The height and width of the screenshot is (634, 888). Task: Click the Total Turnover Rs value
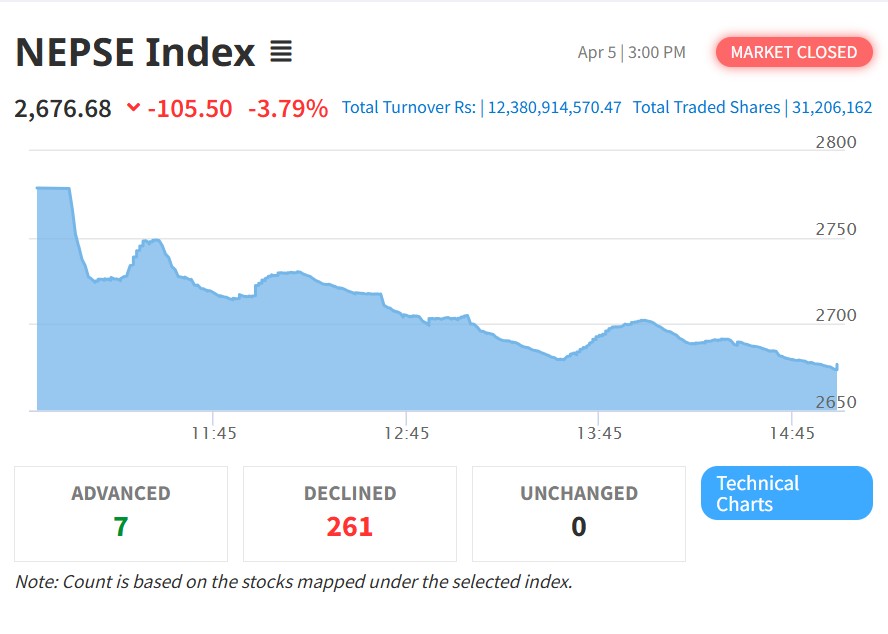(554, 107)
